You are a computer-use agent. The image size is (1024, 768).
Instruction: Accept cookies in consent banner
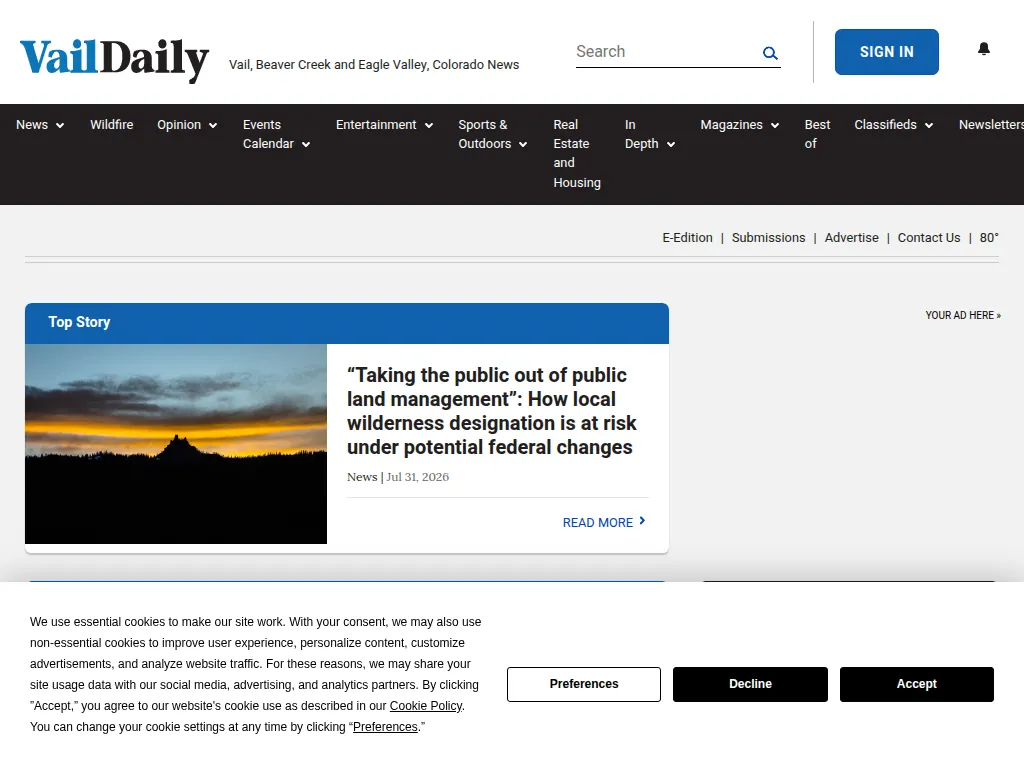[916, 684]
